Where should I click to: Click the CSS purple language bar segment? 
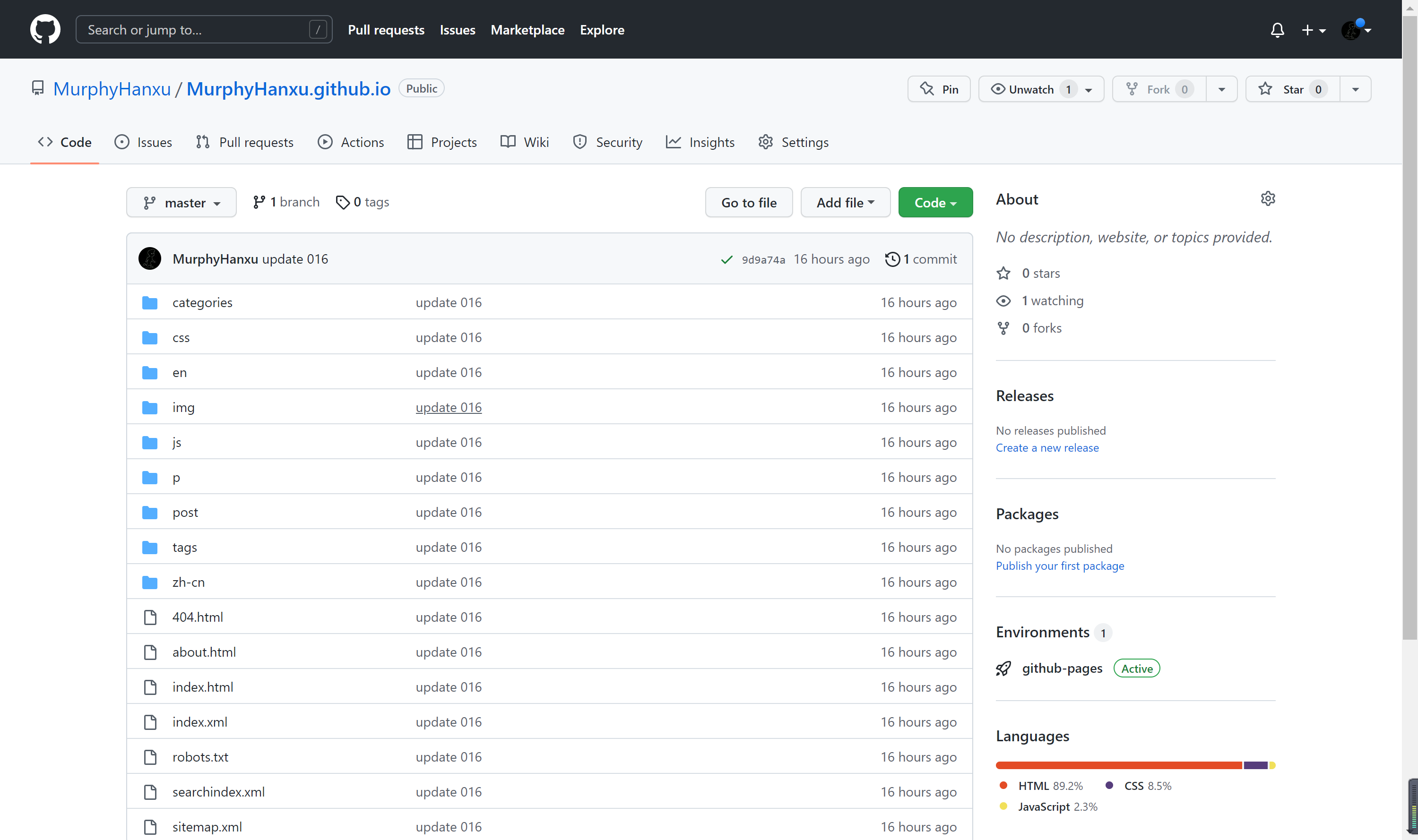(x=1255, y=765)
